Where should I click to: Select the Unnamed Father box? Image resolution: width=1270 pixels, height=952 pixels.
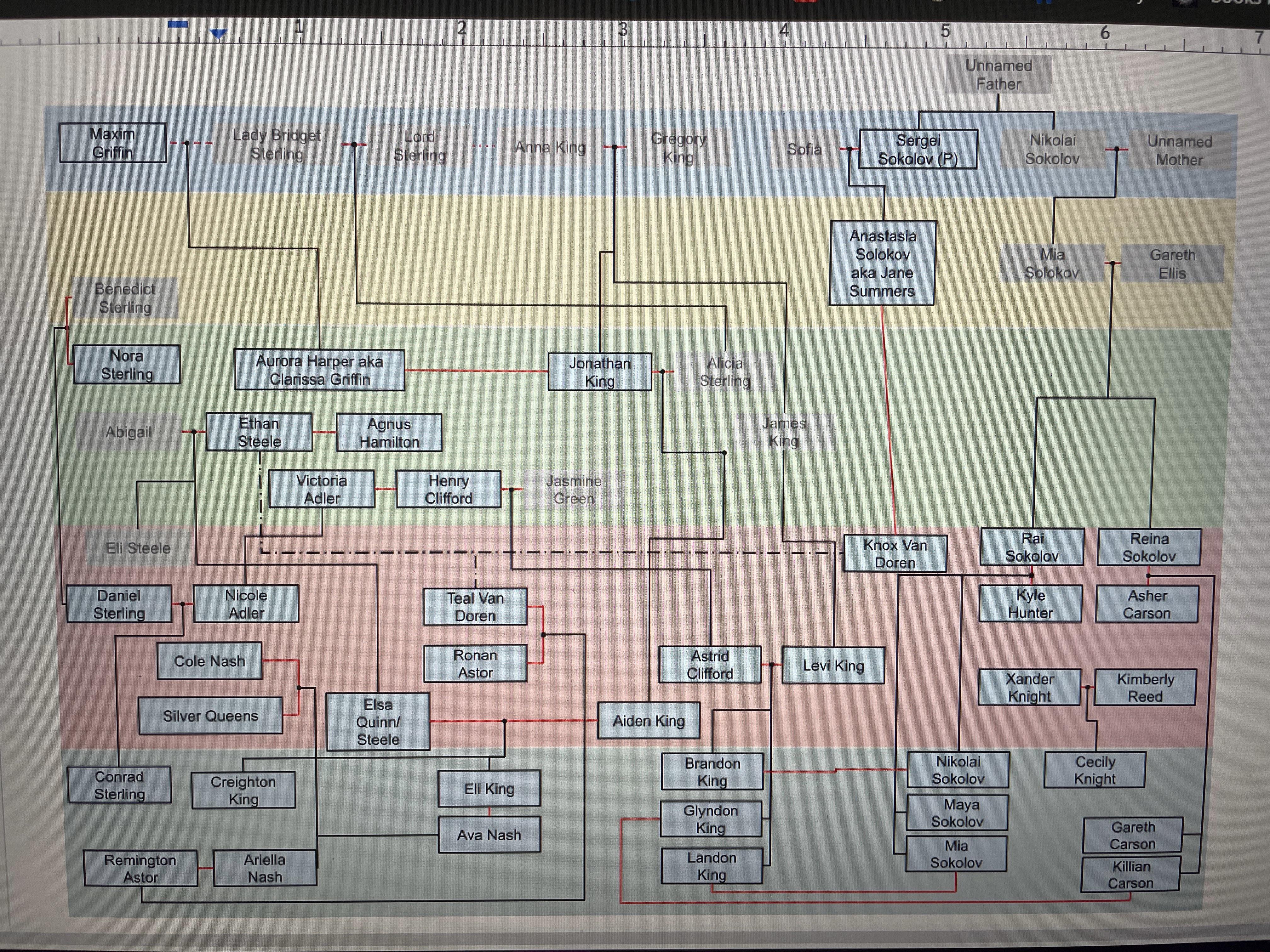coord(998,75)
